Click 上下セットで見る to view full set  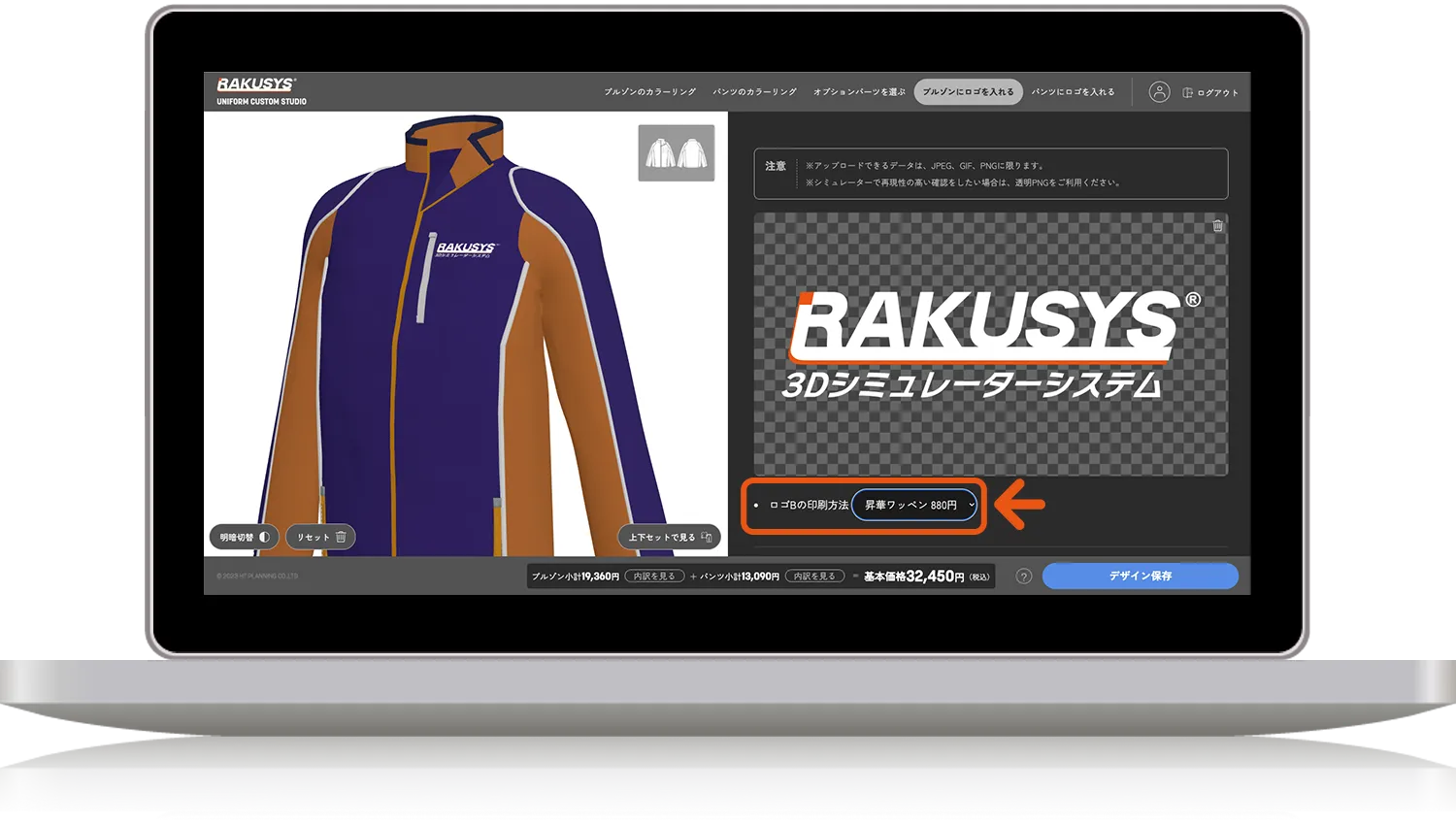tap(669, 537)
